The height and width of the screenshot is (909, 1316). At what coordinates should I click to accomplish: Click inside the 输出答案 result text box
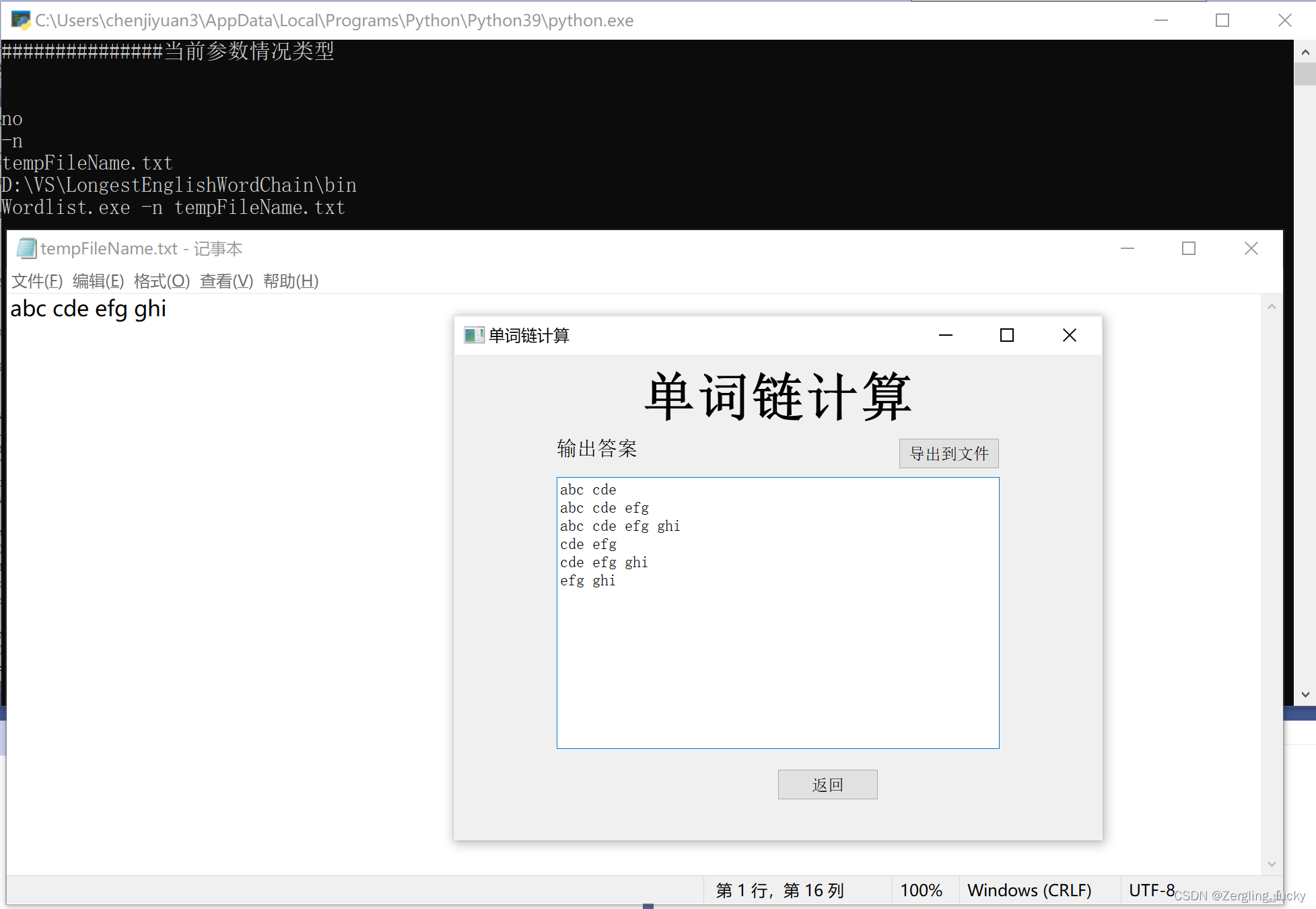[x=777, y=613]
